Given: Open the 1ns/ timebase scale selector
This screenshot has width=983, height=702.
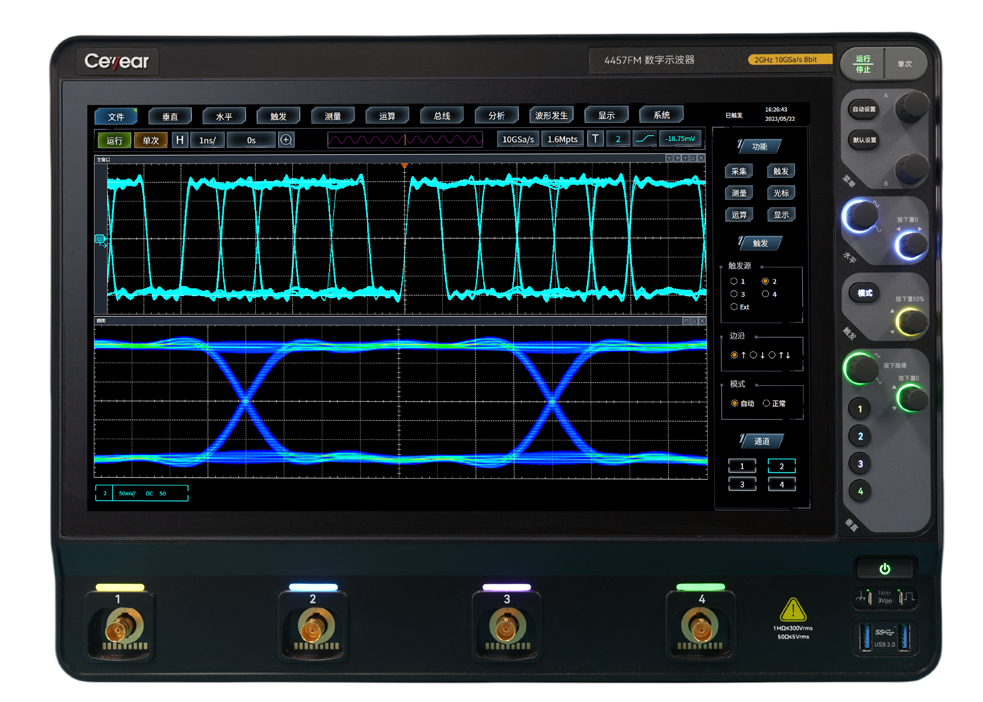Looking at the screenshot, I should (208, 140).
